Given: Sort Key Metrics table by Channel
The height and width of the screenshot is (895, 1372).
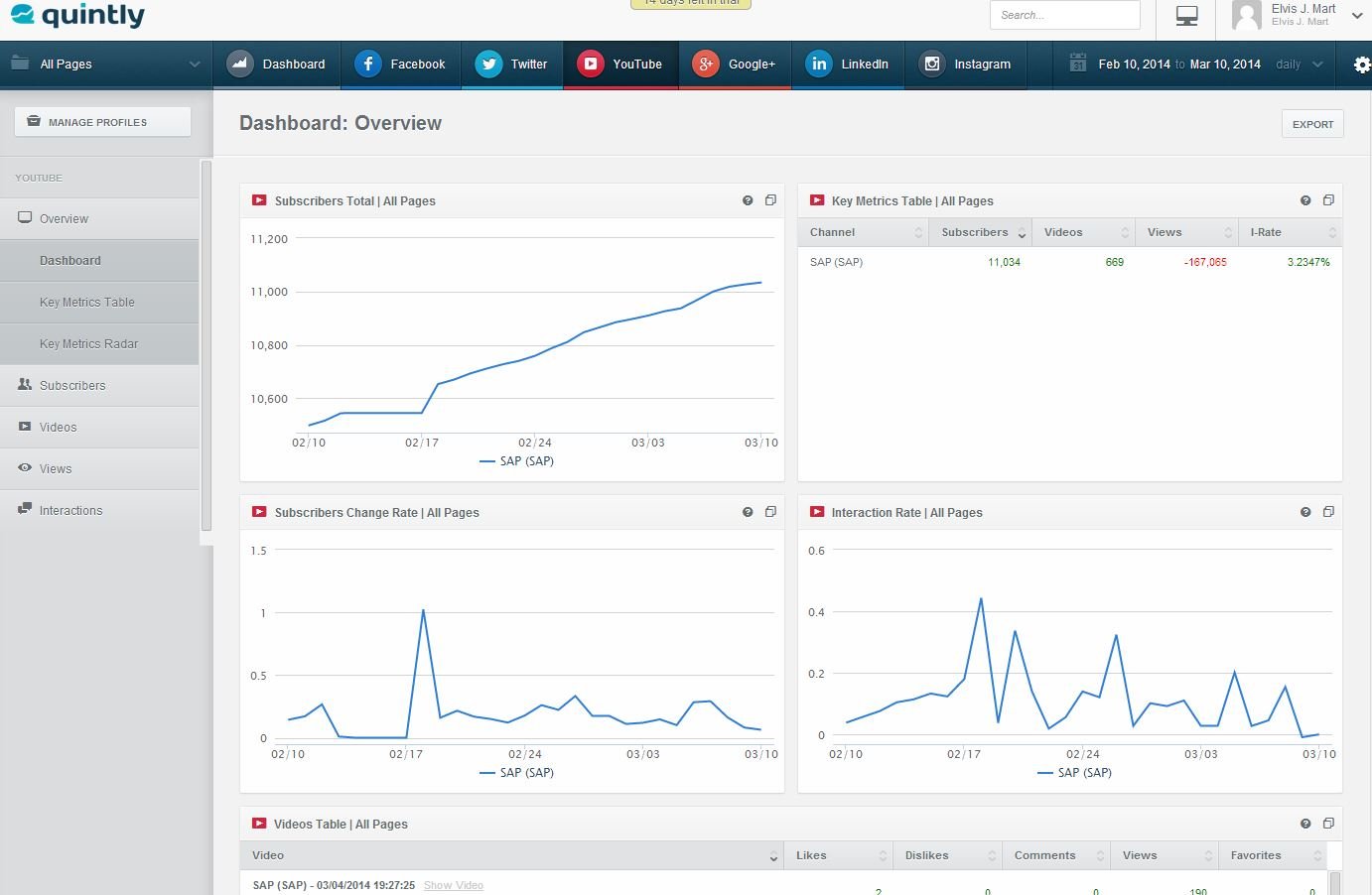Looking at the screenshot, I should point(864,232).
